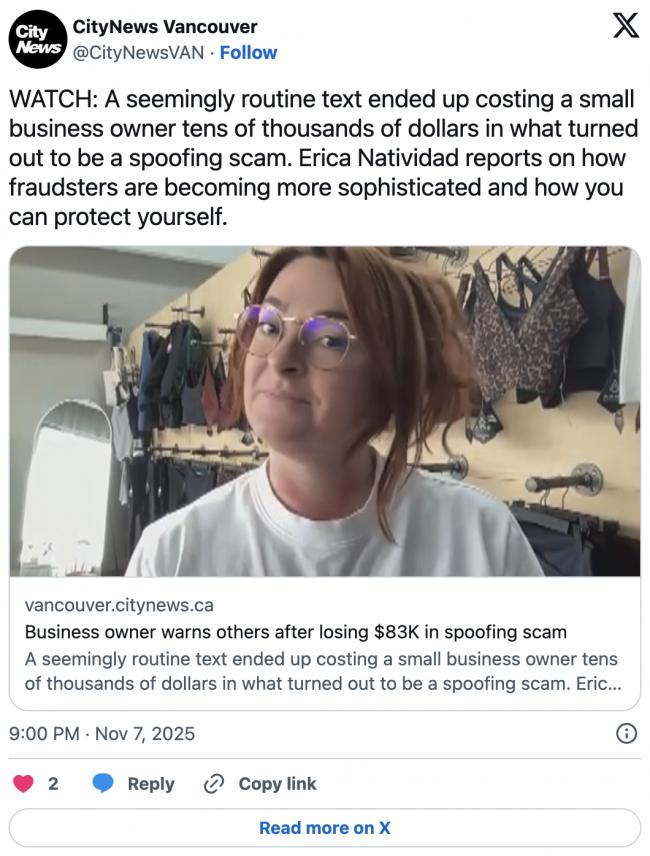The height and width of the screenshot is (856, 650).
Task: Click the red heart like icon
Action: (x=23, y=783)
